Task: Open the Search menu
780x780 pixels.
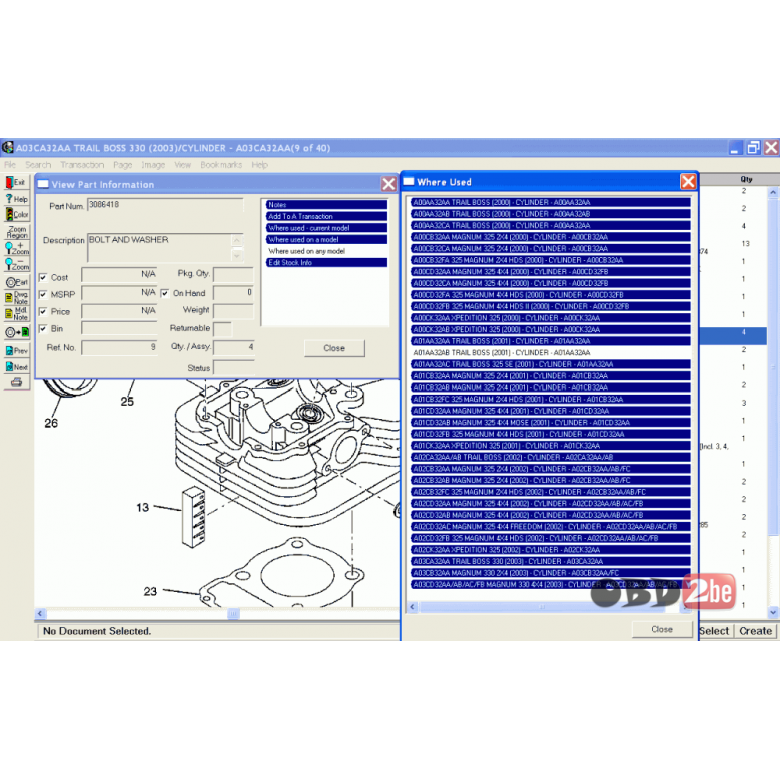Action: (38, 165)
